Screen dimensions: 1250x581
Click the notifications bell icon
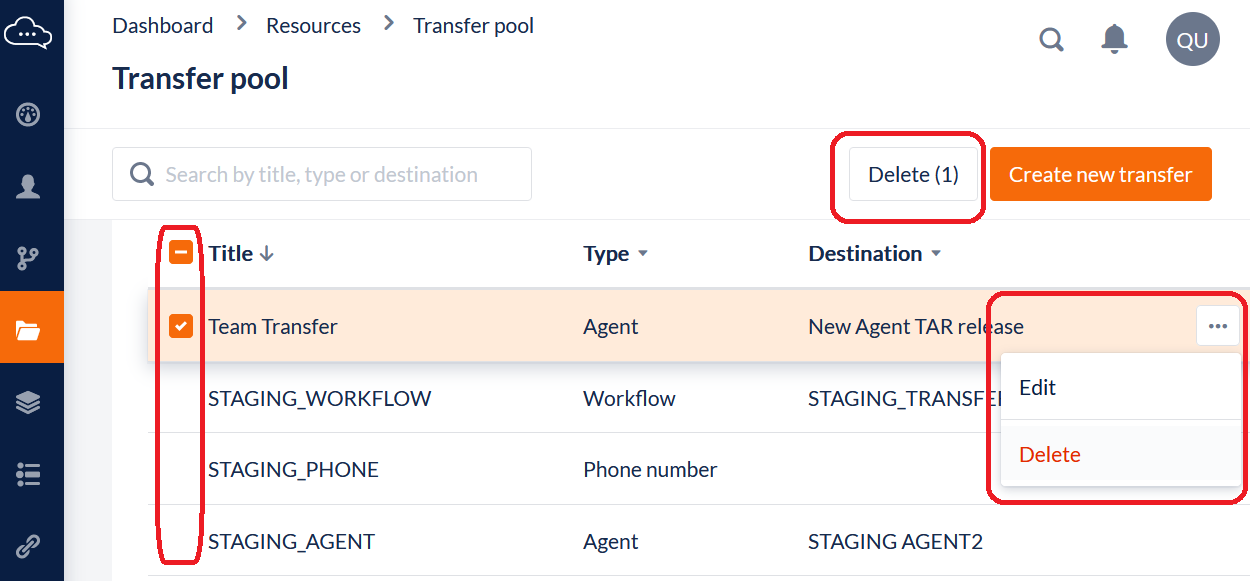click(x=1114, y=40)
